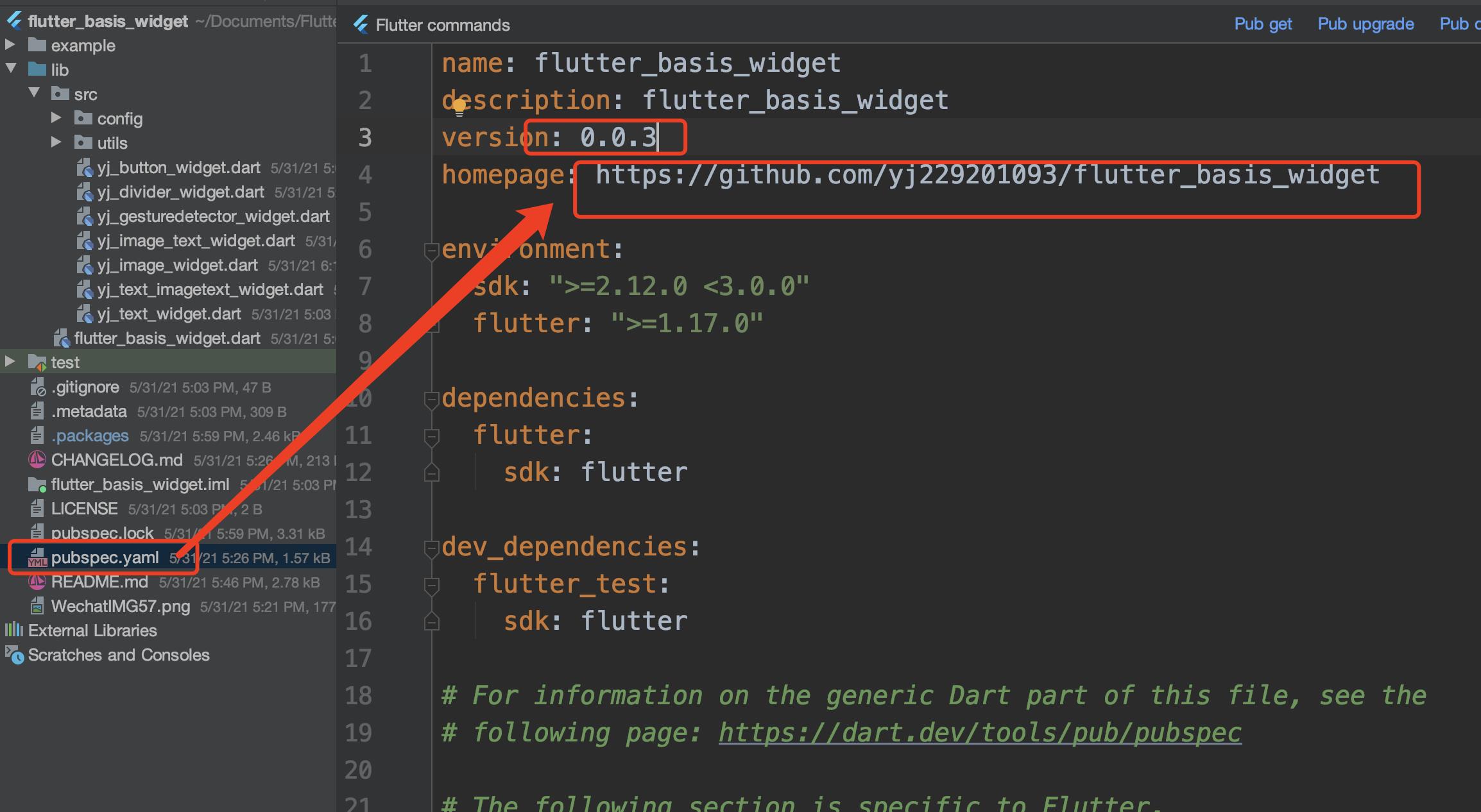Select the CHANGELOG.md file
Viewport: 1481px width, 812px height.
117,460
